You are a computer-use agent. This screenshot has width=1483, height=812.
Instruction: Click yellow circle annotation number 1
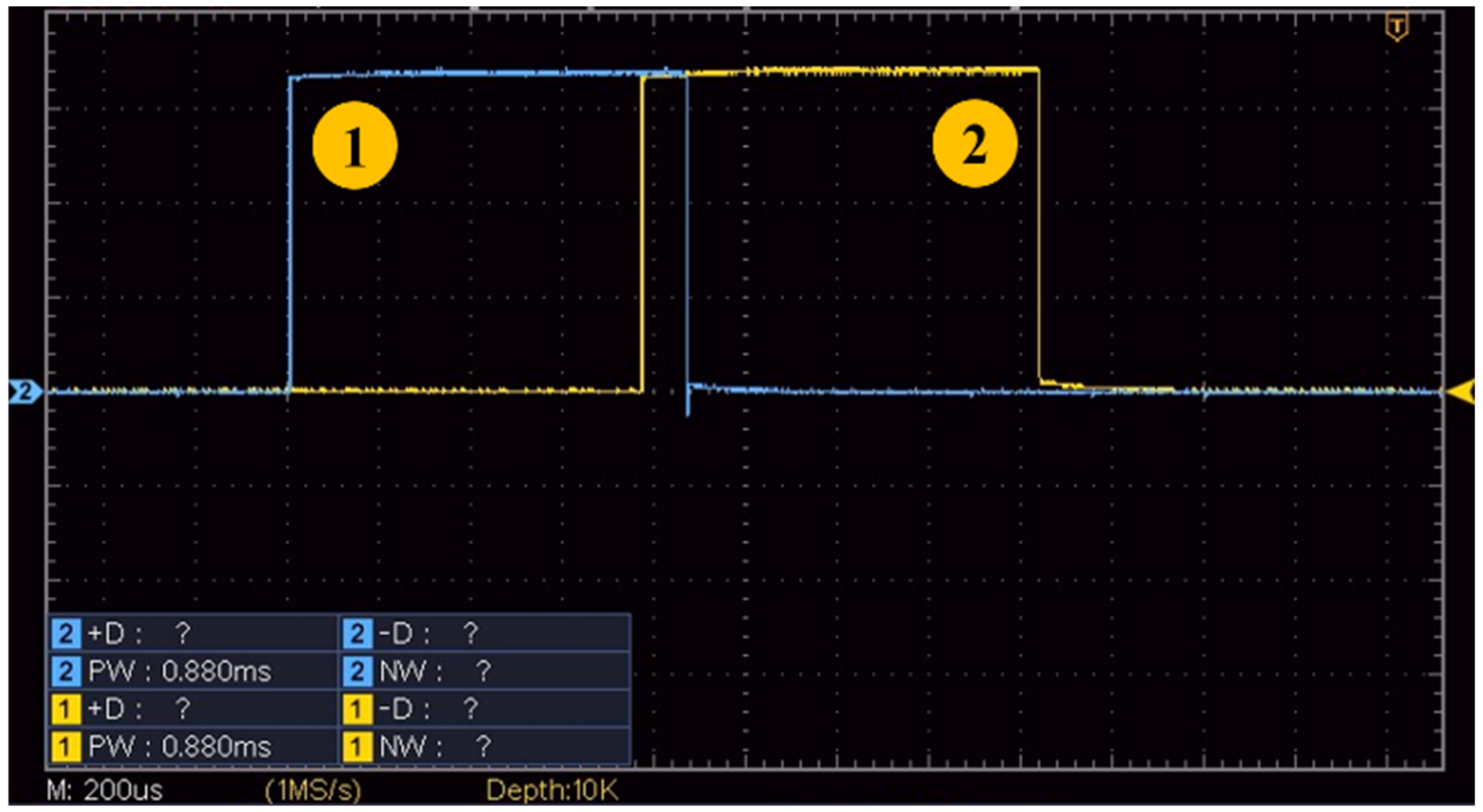(354, 145)
